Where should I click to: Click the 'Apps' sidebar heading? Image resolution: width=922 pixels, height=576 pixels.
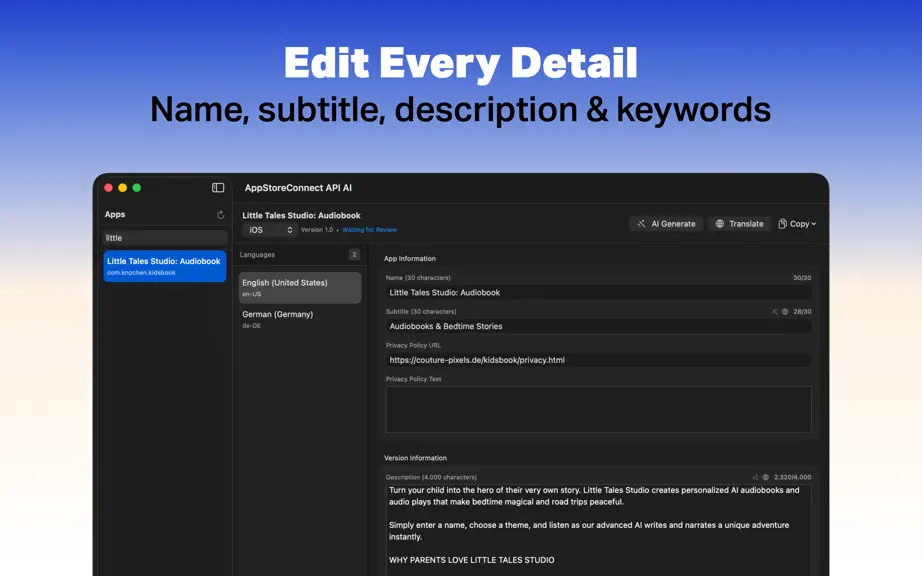click(115, 215)
